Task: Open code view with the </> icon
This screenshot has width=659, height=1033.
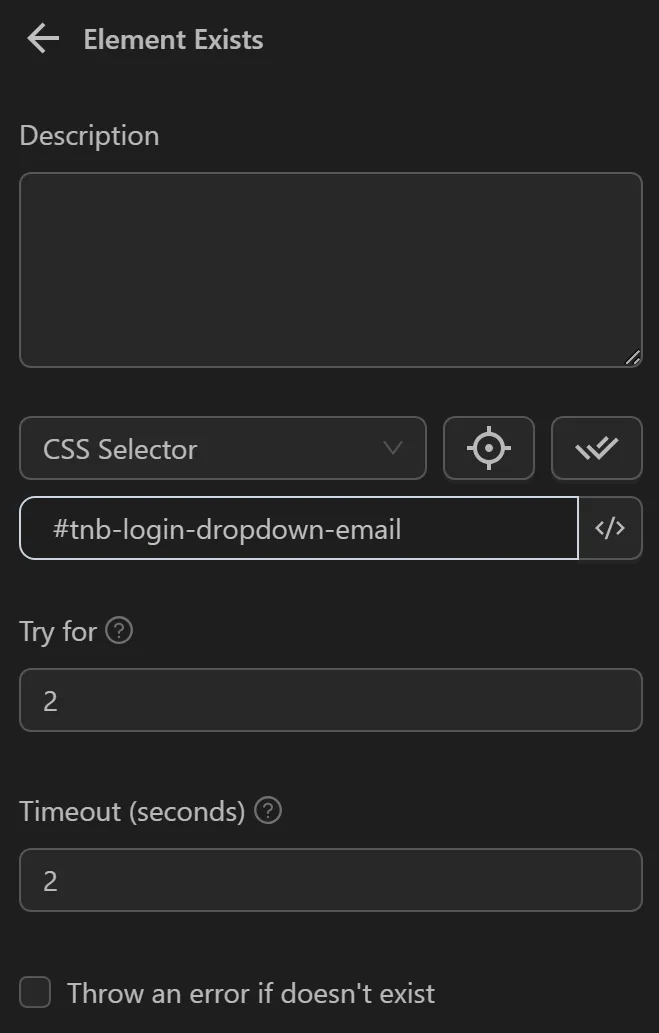Action: tap(610, 528)
